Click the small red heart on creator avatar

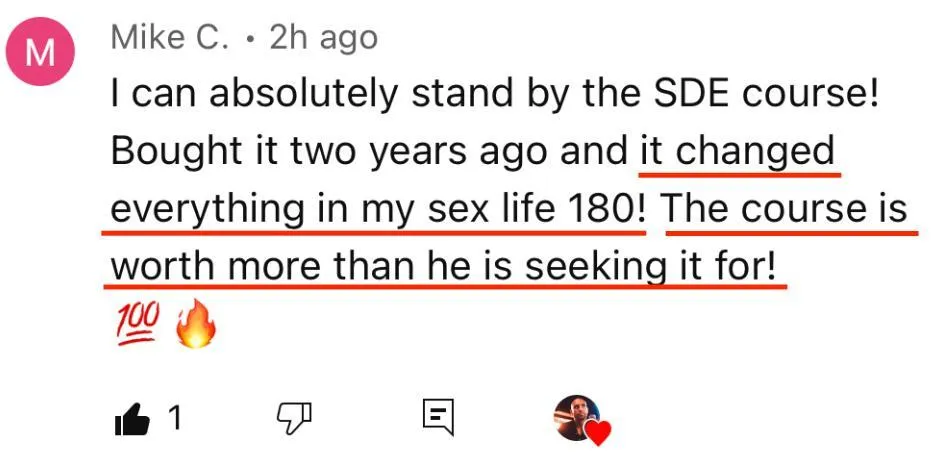click(x=597, y=434)
